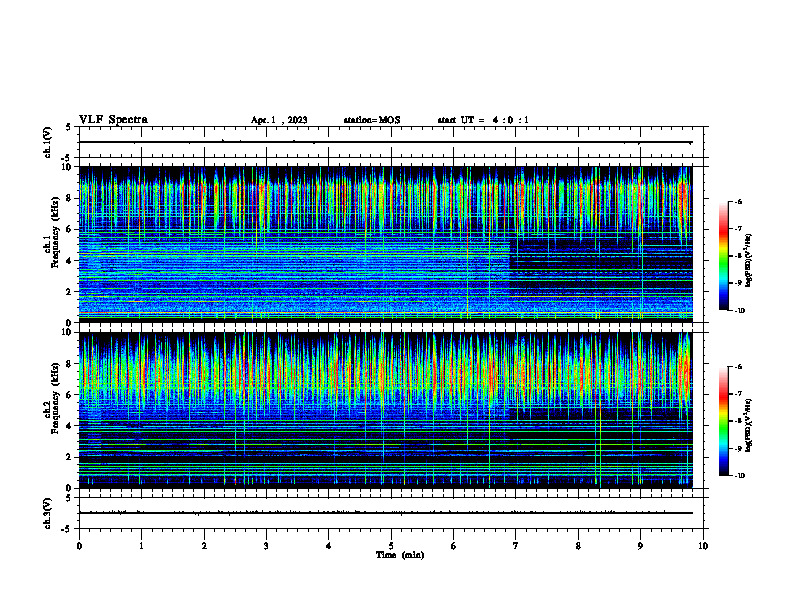Click the "-7" label on ch.1 colorbar
The width and height of the screenshot is (792, 612).
tap(738, 229)
